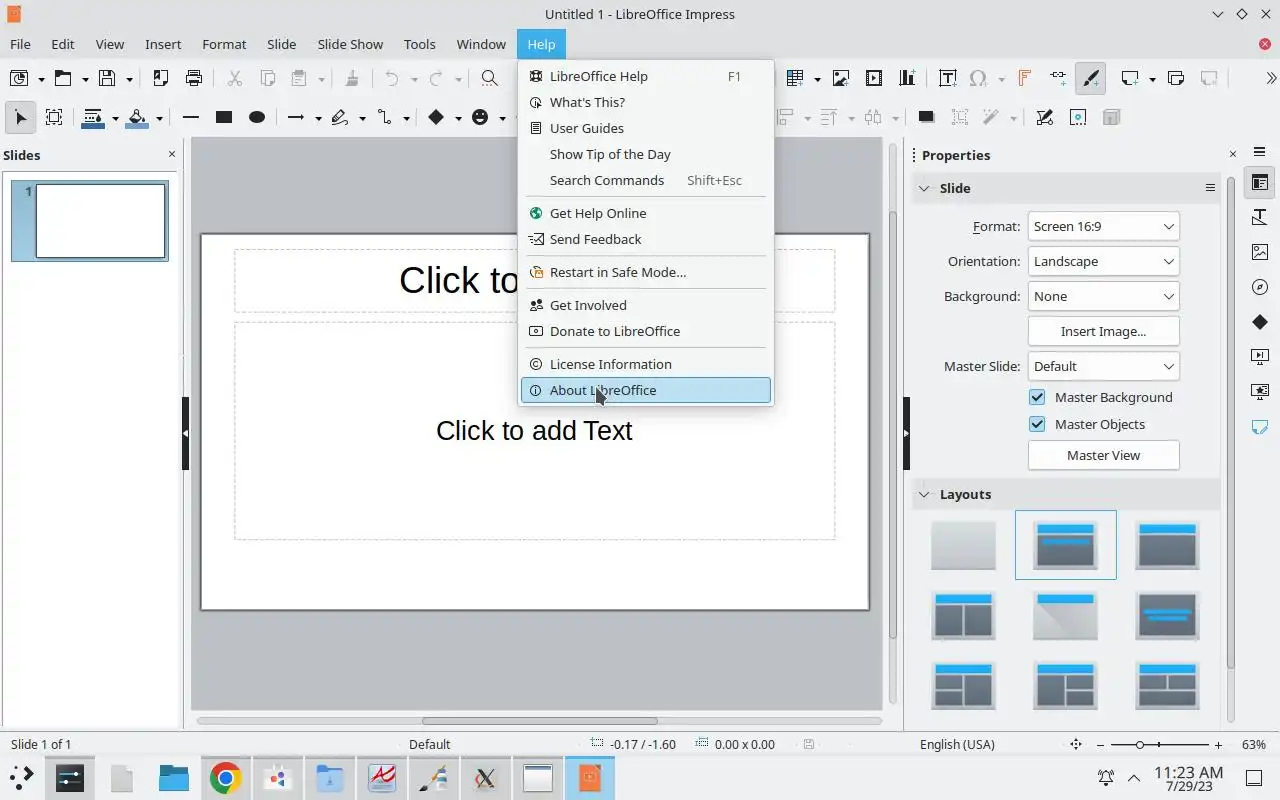Open the Background dropdown showing None

pyautogui.click(x=1104, y=296)
